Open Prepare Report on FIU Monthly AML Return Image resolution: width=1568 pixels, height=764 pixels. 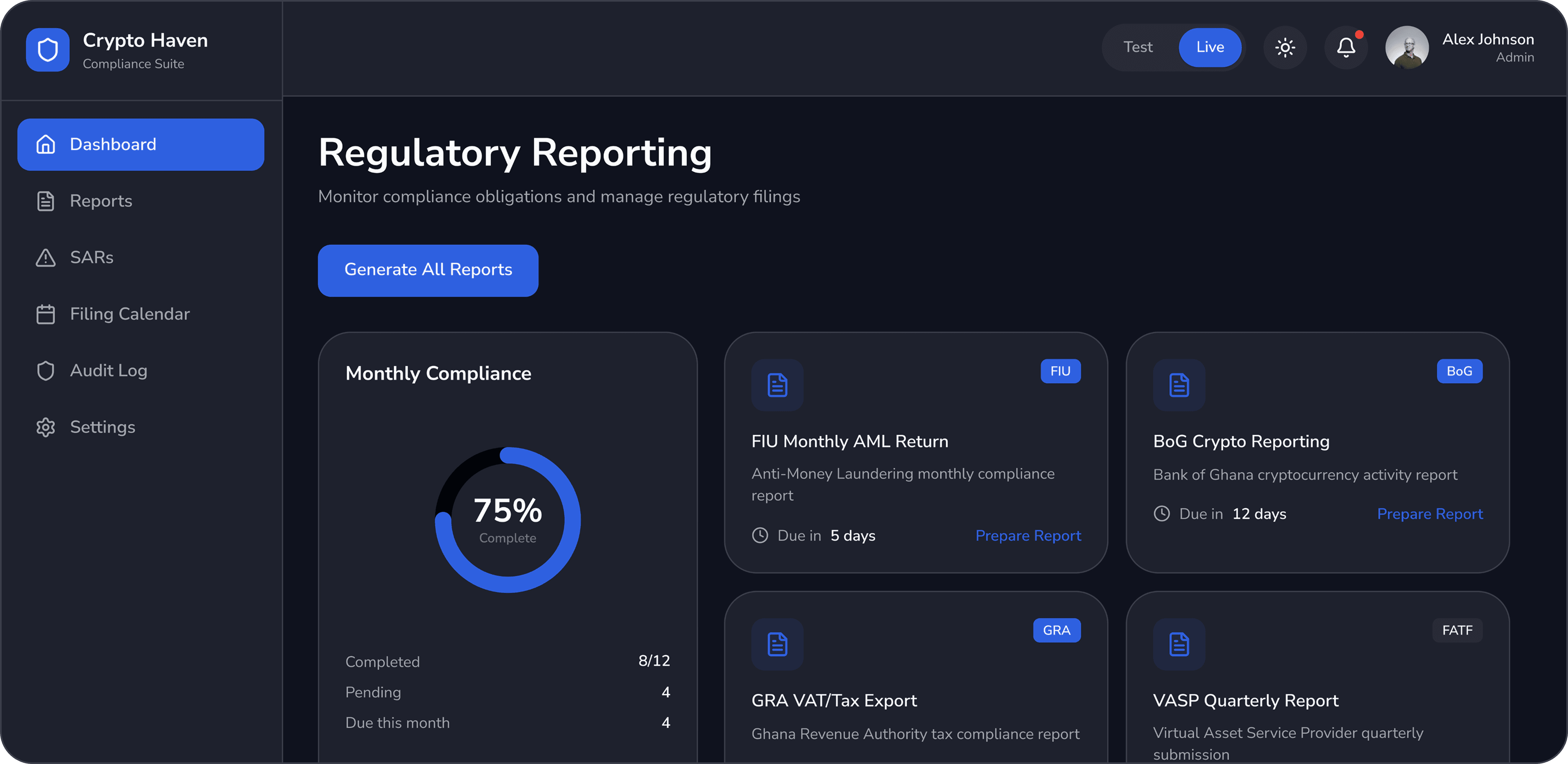[x=1028, y=535]
